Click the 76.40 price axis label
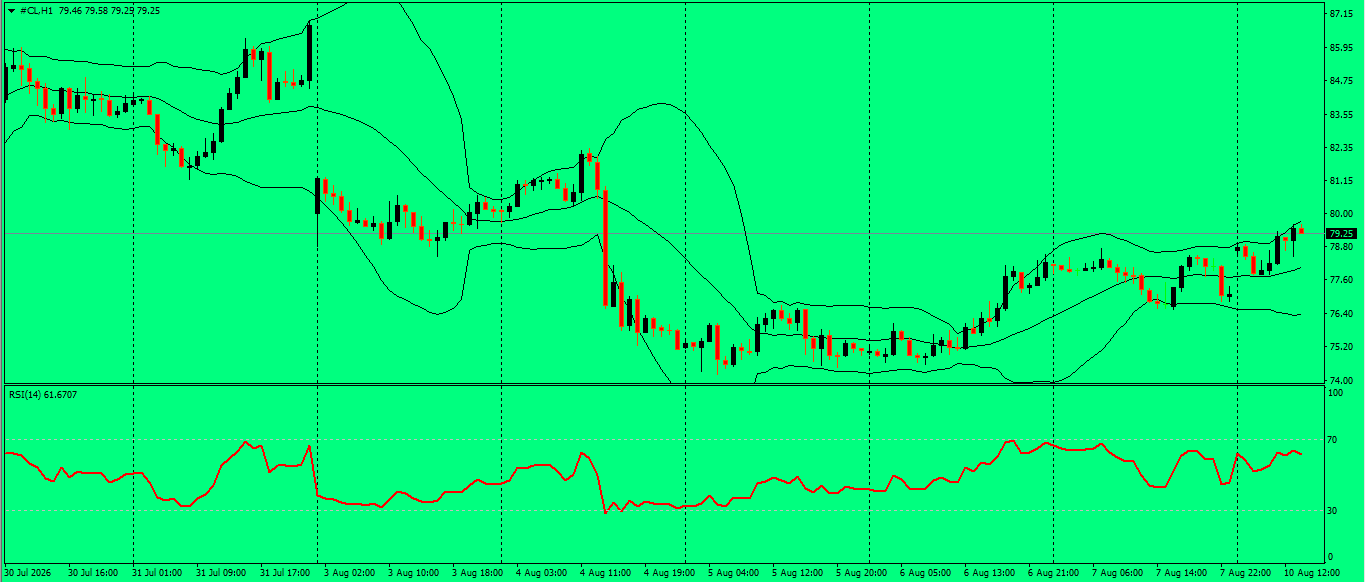 pos(1341,314)
